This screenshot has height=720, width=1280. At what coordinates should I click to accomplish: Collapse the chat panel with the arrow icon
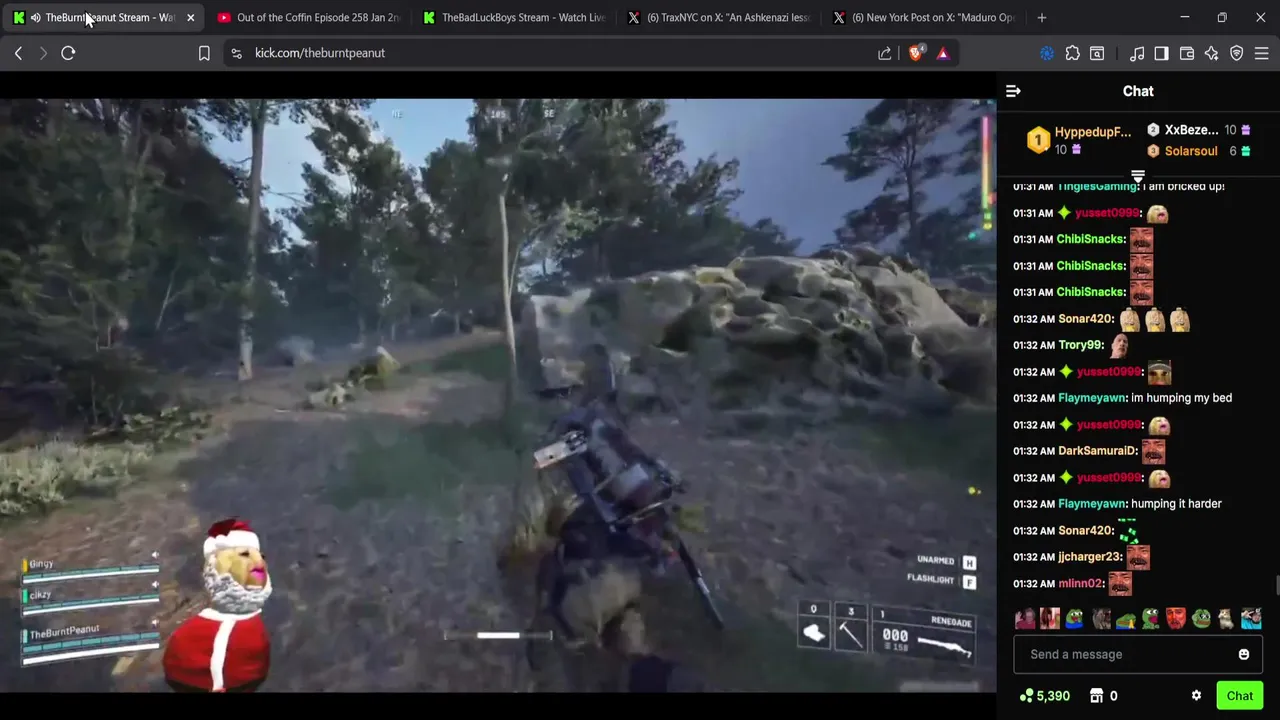tap(1013, 91)
